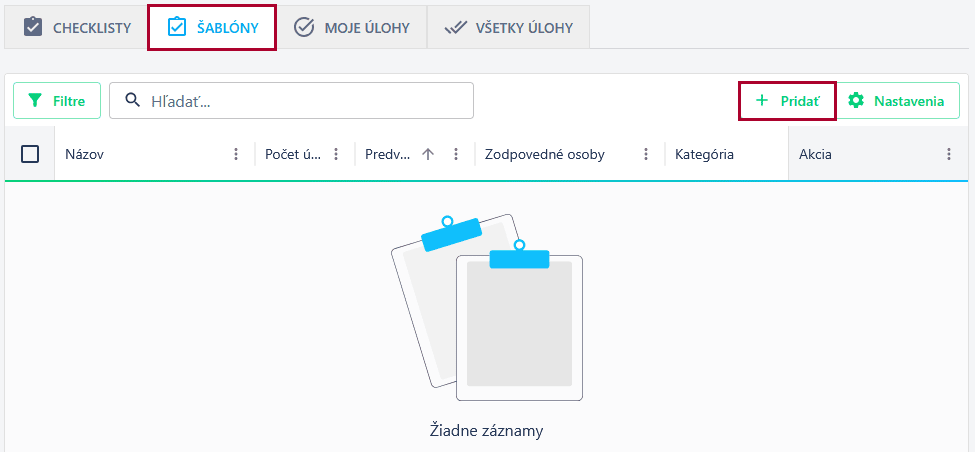Open the Počet column three-dot menu
The width and height of the screenshot is (975, 452).
tap(336, 154)
